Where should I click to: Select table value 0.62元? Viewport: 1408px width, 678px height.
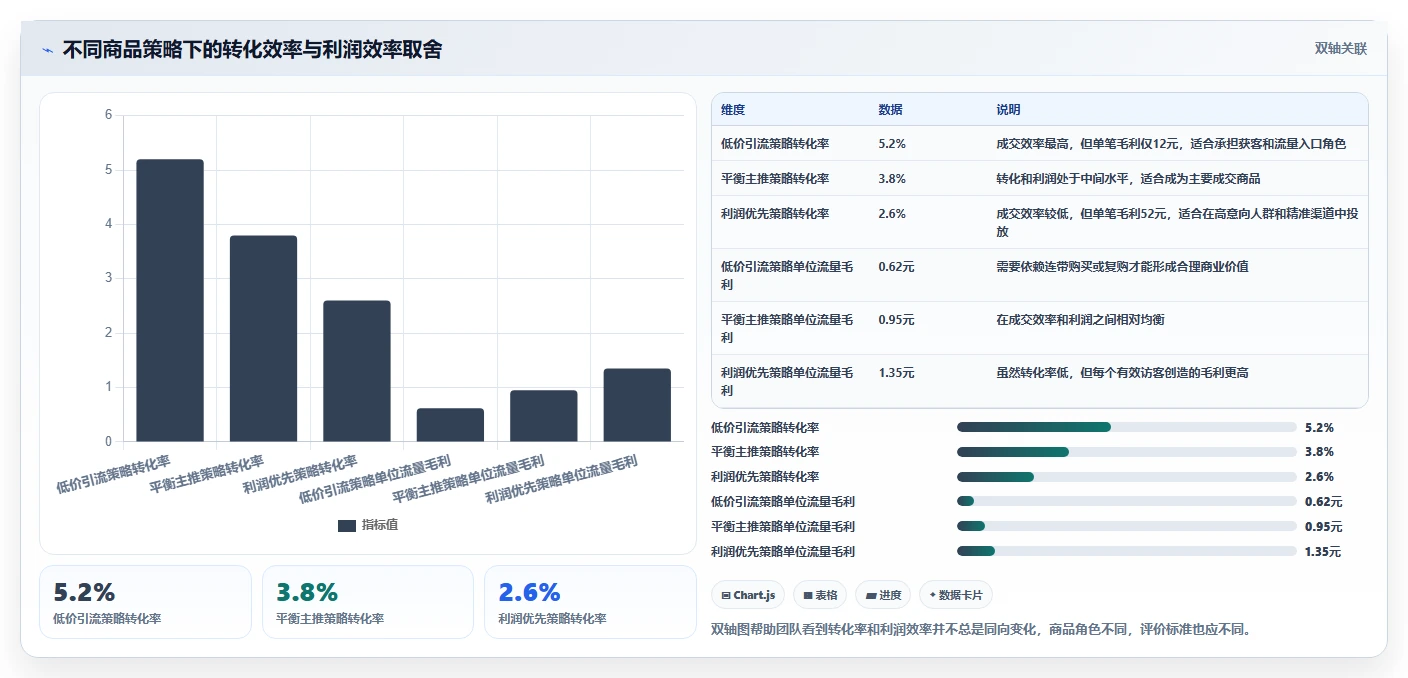coord(896,267)
